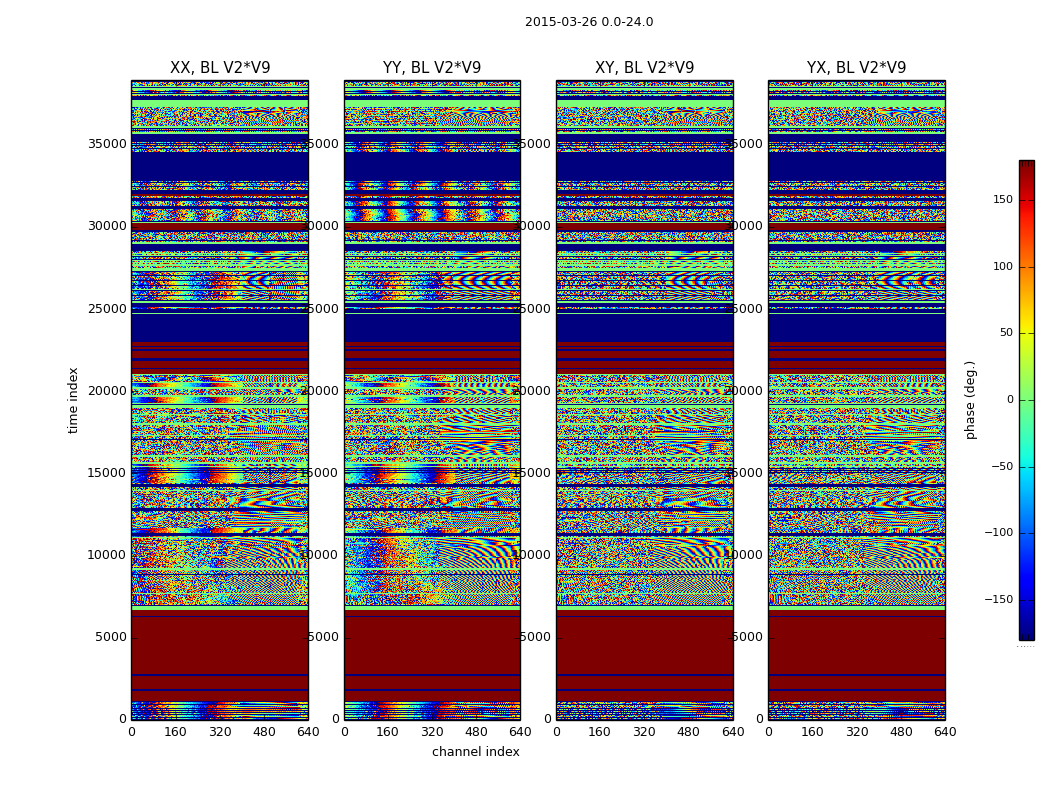Click the 0 tick label on colorbar
The image size is (1050, 800).
tap(1010, 400)
